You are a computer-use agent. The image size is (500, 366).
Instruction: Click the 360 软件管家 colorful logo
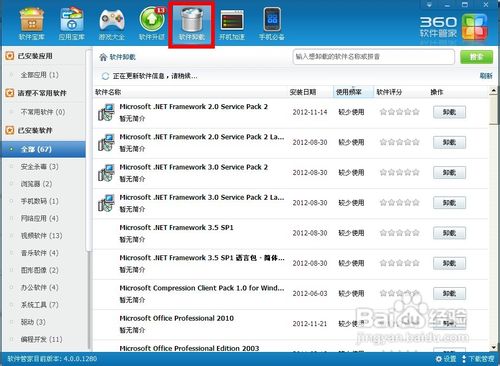[x=475, y=27]
